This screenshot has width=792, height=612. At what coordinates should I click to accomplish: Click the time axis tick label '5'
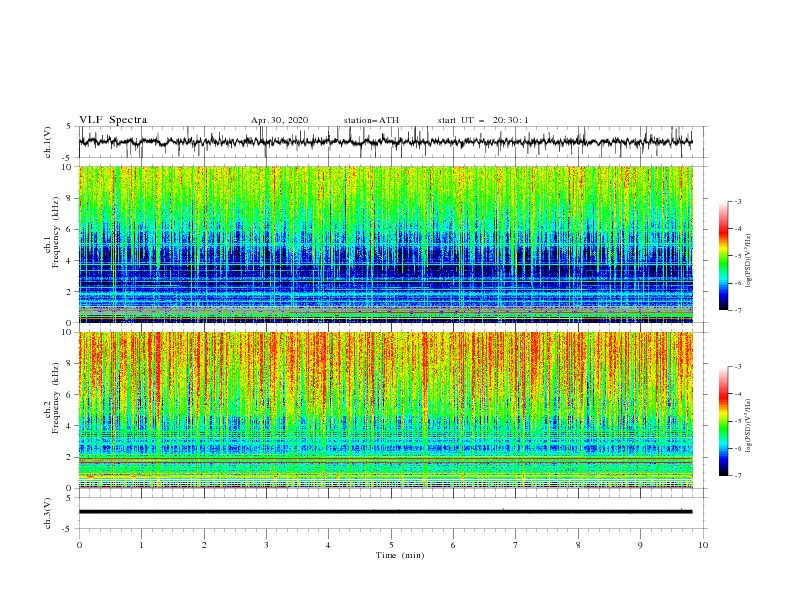point(391,545)
